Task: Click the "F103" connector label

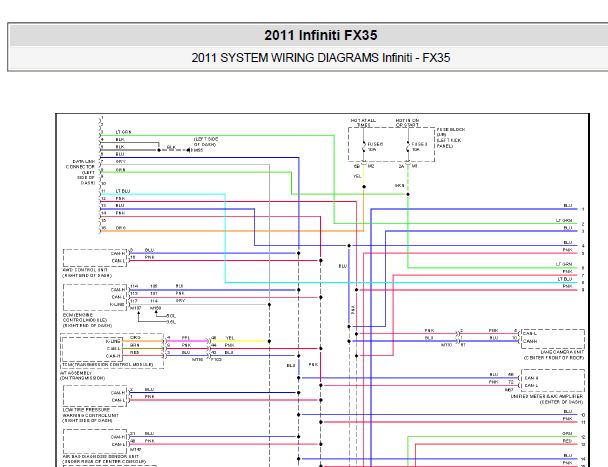Action: 216,360
